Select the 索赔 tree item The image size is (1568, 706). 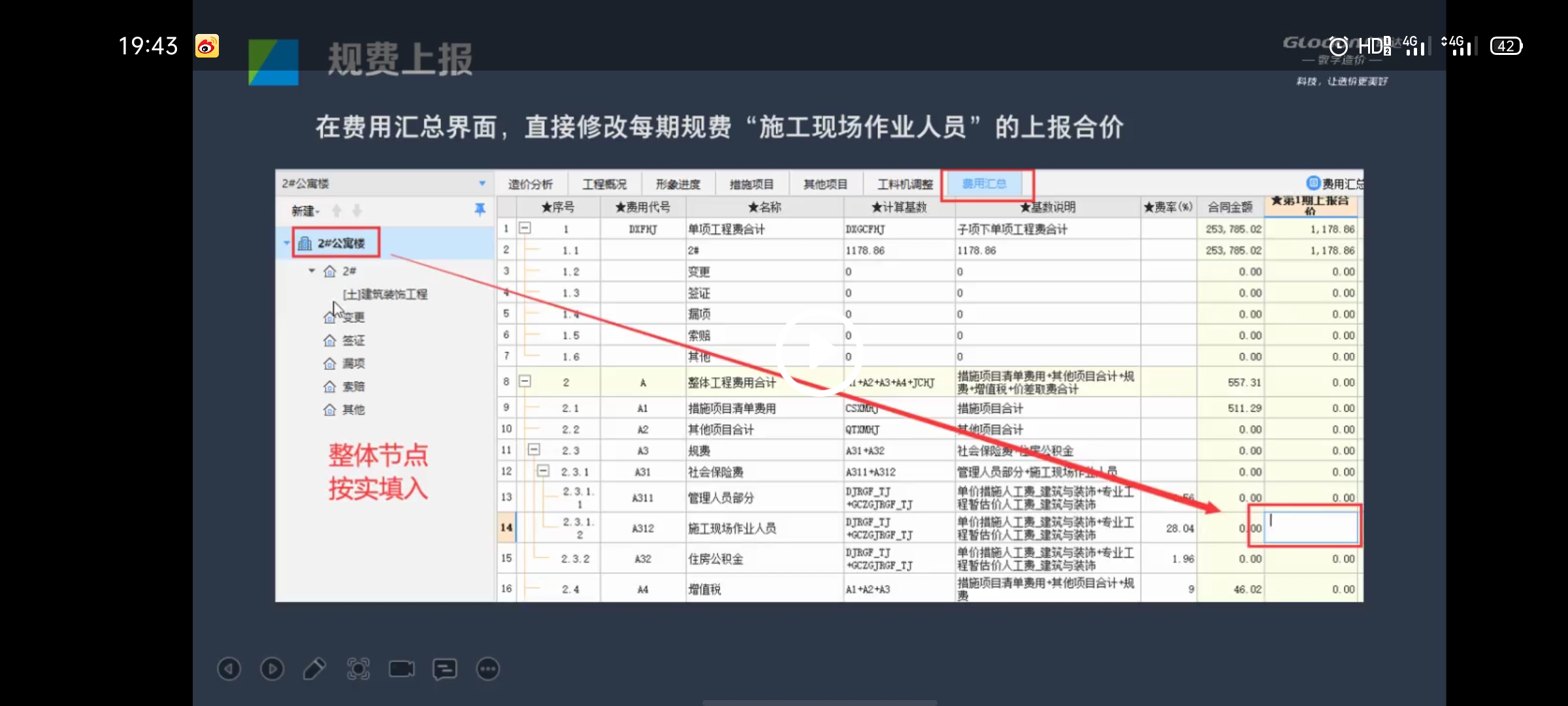(353, 386)
